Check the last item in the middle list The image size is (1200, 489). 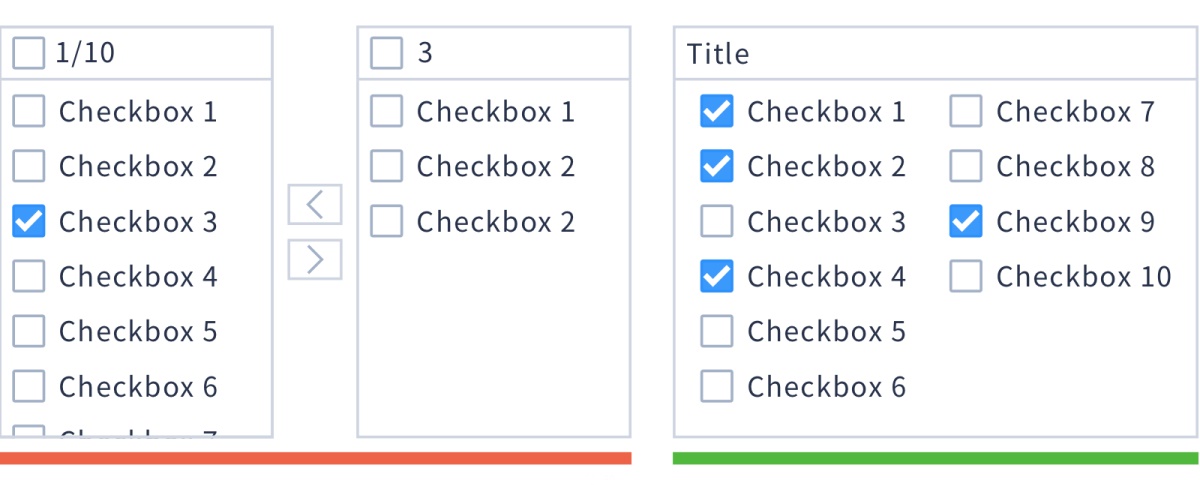(x=386, y=221)
